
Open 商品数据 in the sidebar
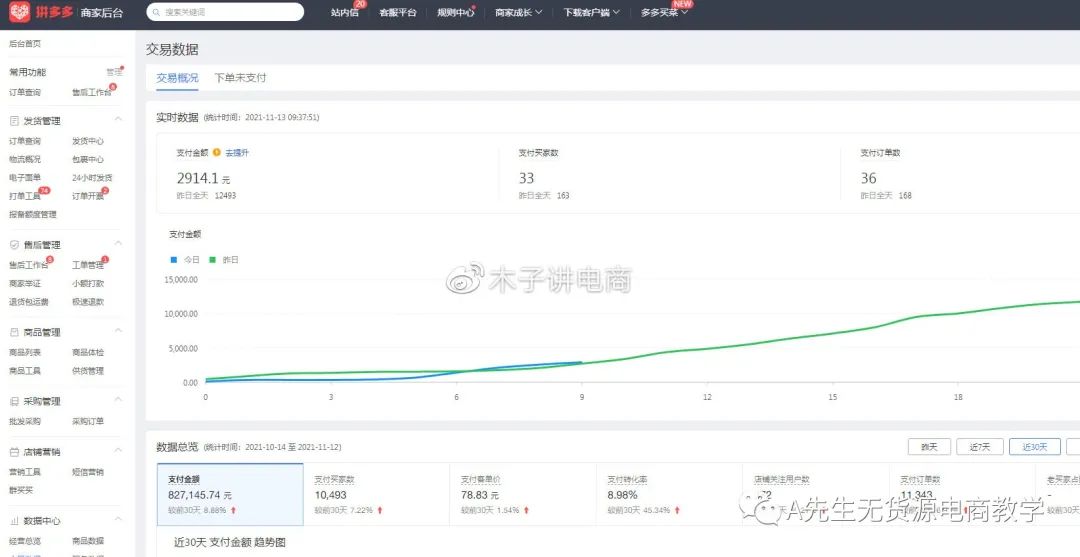88,541
